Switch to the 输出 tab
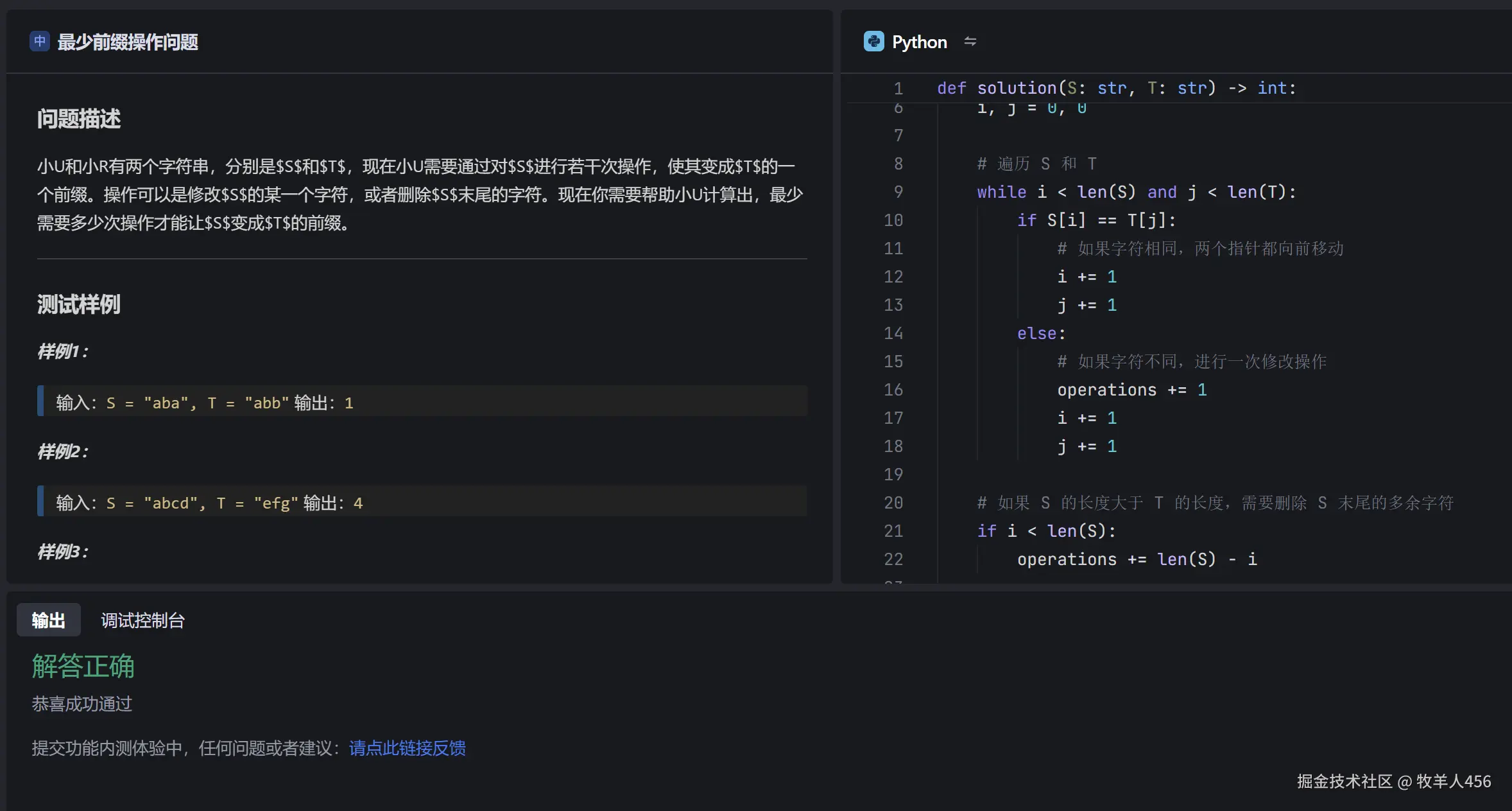The image size is (1512, 811). coord(49,620)
